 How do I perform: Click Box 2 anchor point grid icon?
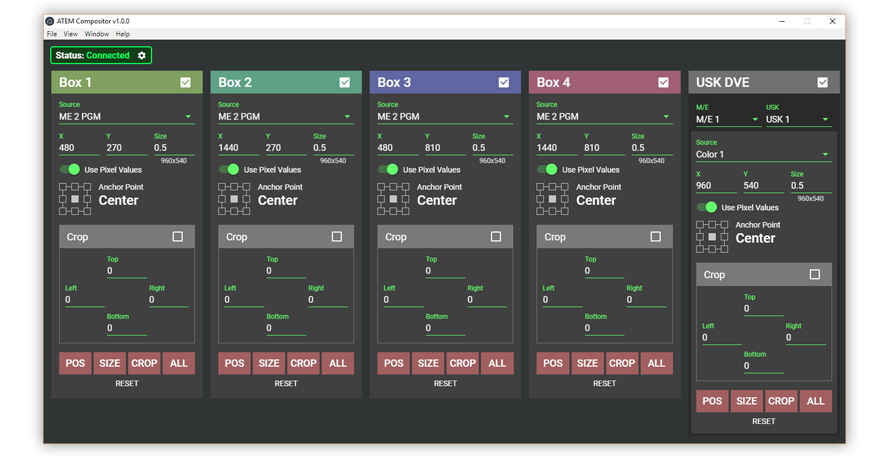234,199
